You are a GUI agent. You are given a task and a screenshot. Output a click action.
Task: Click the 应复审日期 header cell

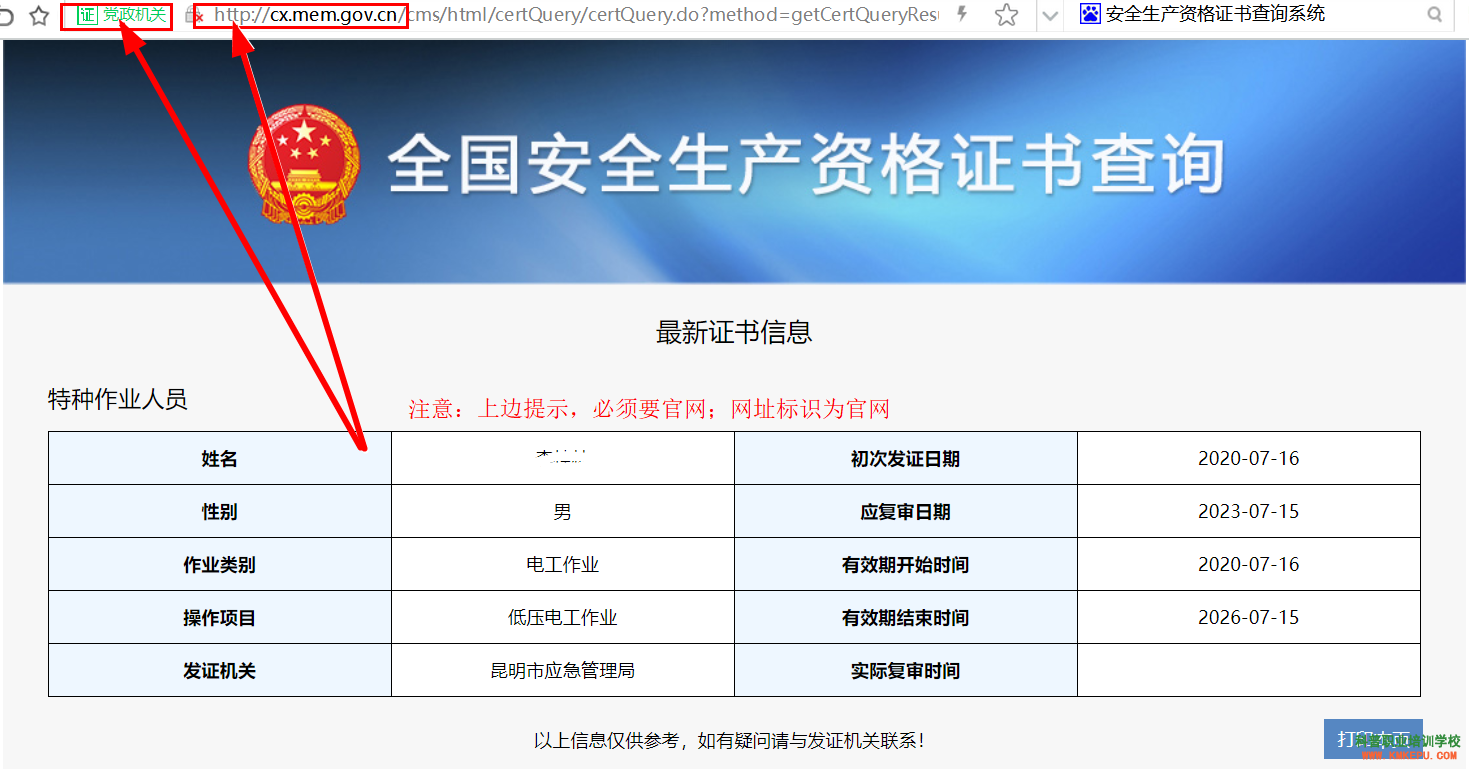coord(906,511)
